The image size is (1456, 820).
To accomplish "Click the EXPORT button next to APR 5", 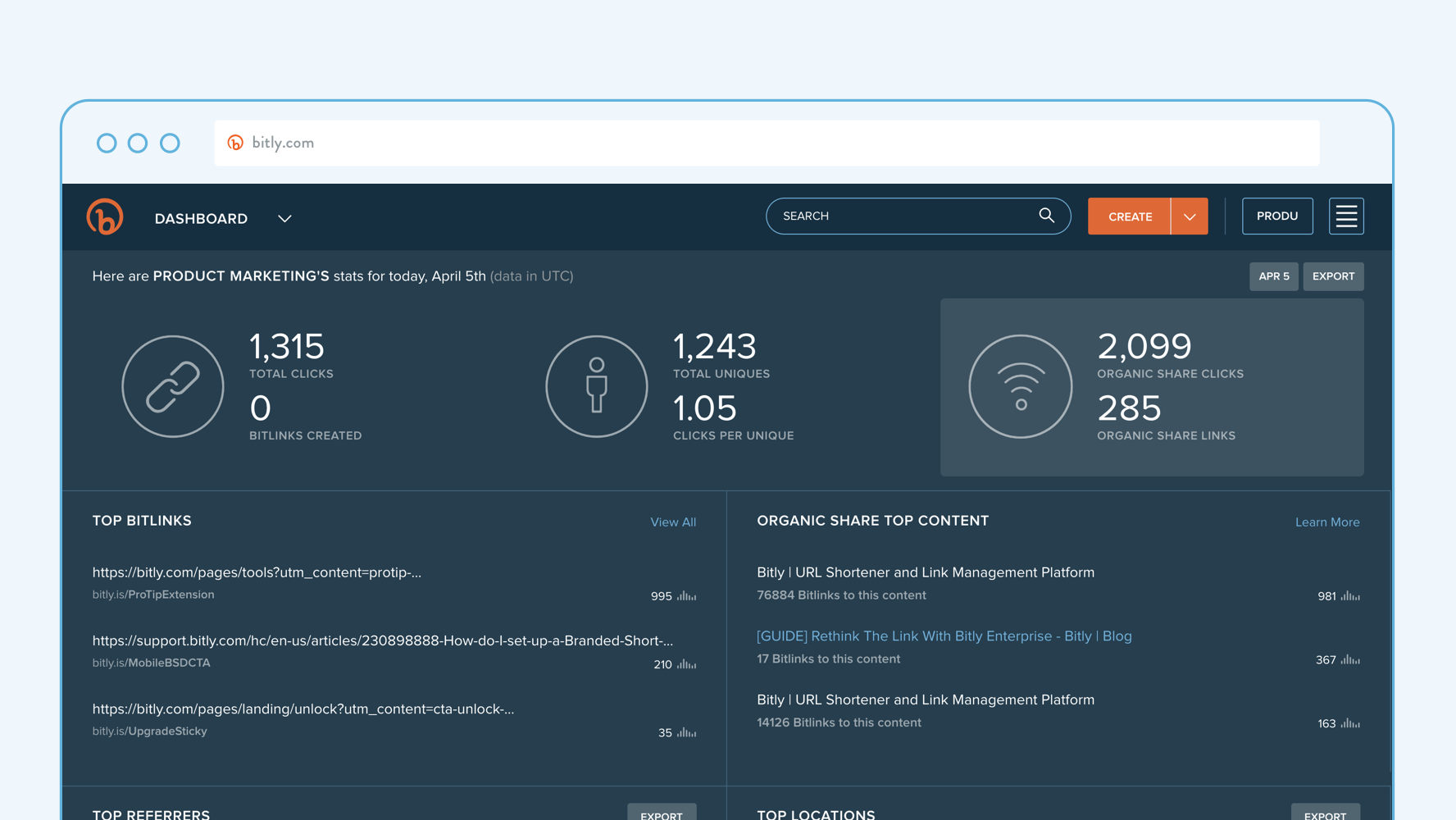I will tap(1333, 276).
